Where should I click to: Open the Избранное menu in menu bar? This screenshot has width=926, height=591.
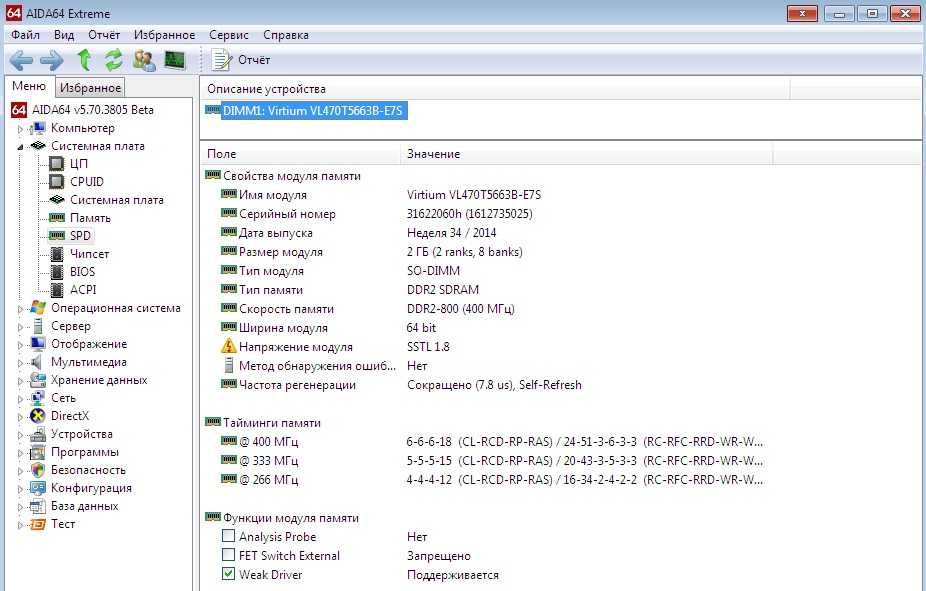pyautogui.click(x=164, y=35)
